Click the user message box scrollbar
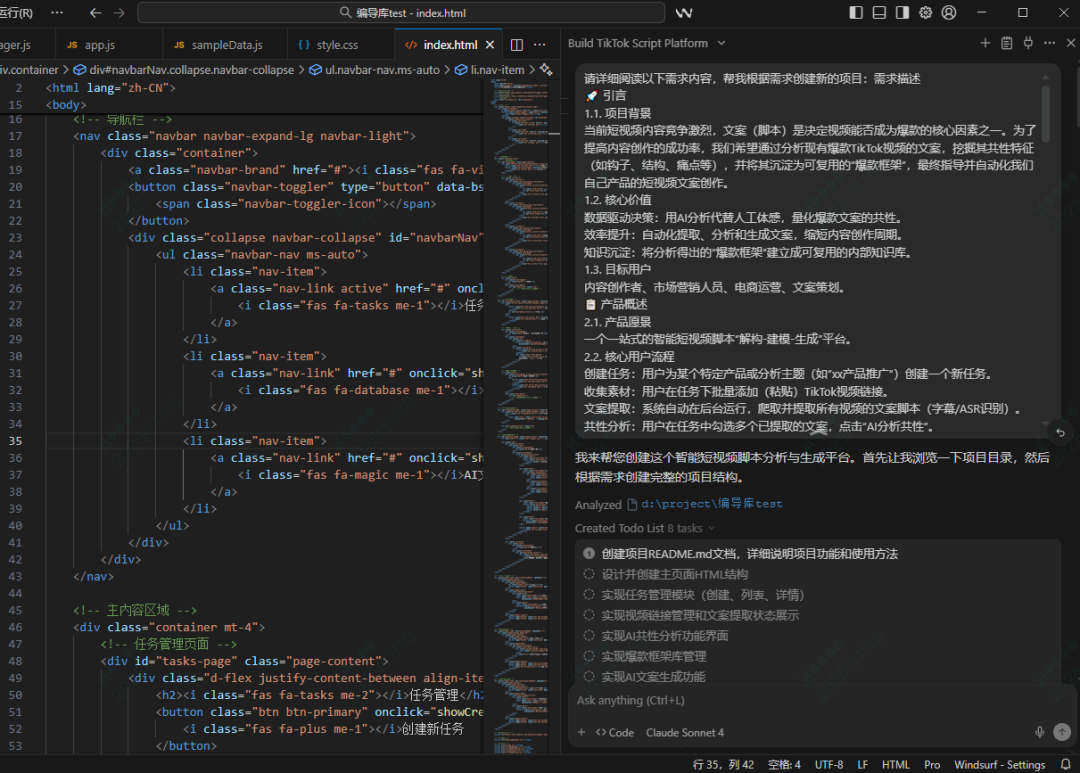The width and height of the screenshot is (1080, 773). coord(1046,114)
